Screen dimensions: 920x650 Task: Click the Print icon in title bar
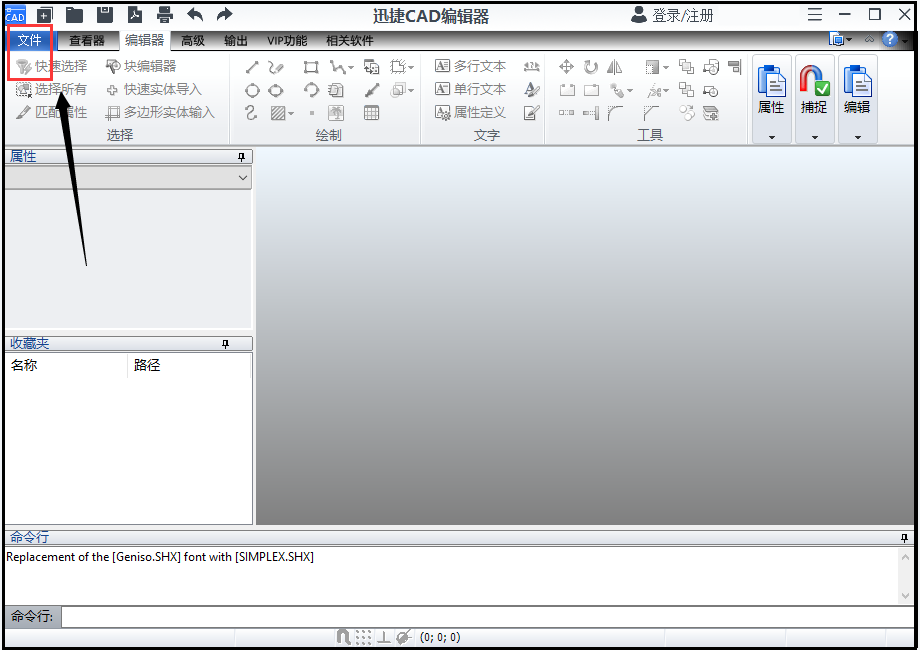coord(165,15)
